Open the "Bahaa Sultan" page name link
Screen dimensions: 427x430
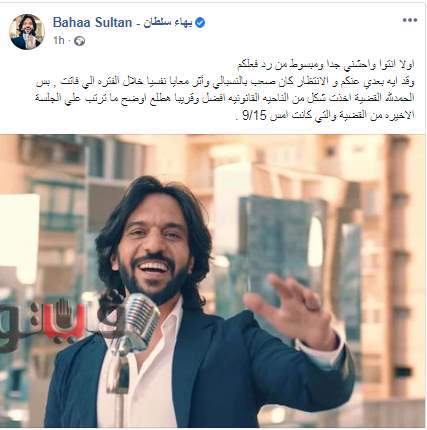click(x=92, y=23)
